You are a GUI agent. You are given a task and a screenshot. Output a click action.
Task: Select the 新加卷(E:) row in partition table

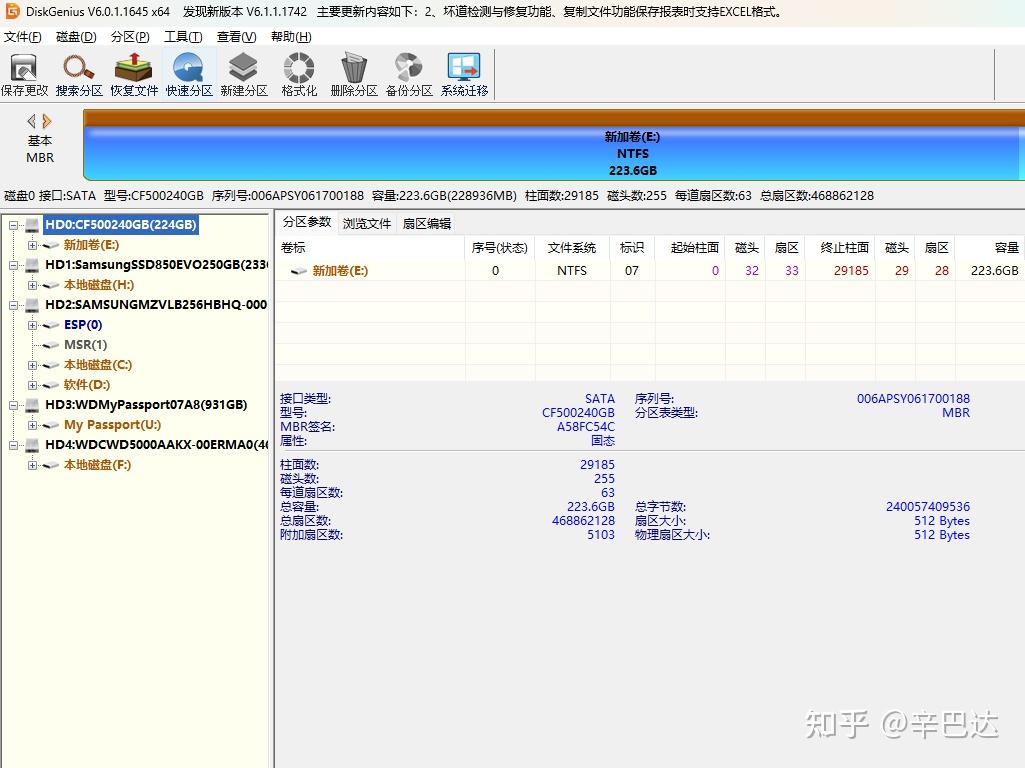pyautogui.click(x=650, y=271)
